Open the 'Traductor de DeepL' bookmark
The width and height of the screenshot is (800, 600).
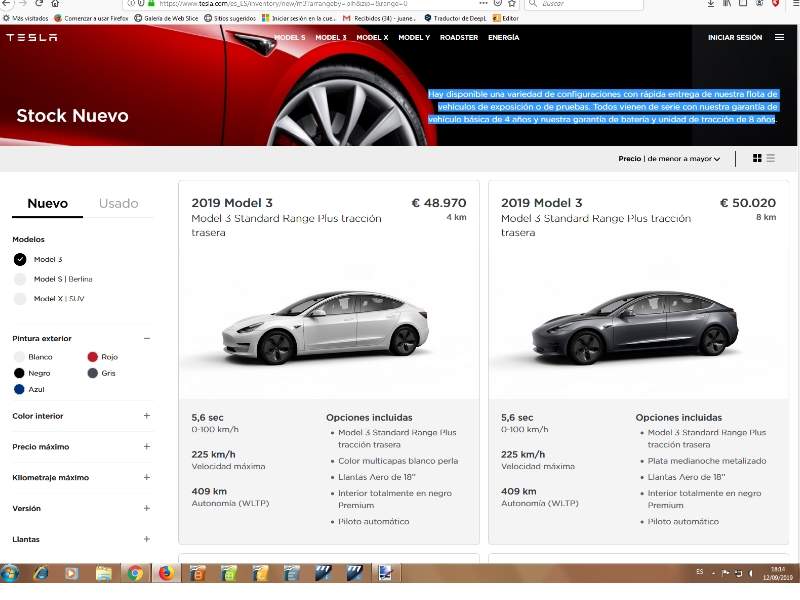click(455, 18)
